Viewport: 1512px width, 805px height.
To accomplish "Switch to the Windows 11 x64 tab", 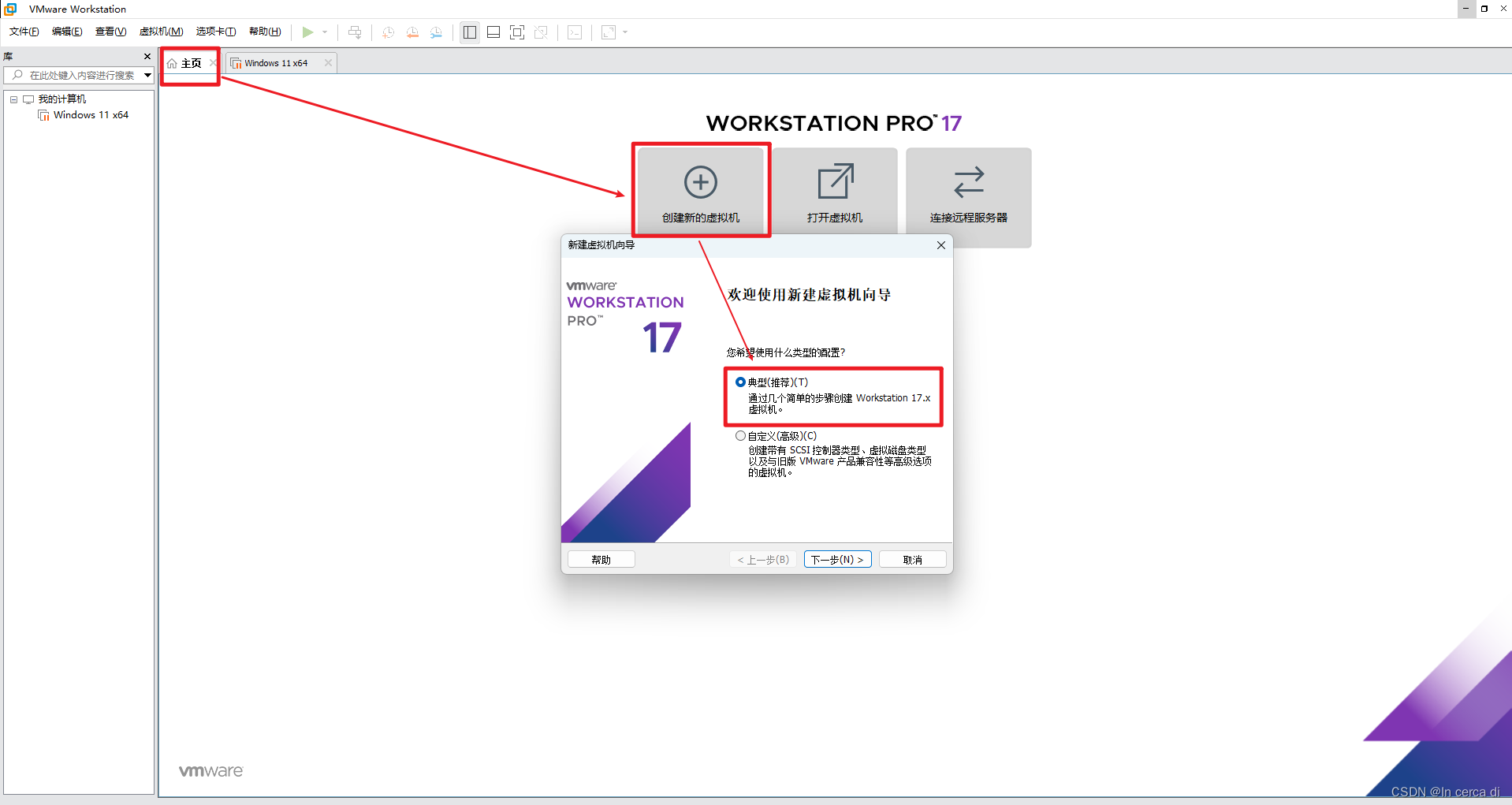I will tap(276, 63).
